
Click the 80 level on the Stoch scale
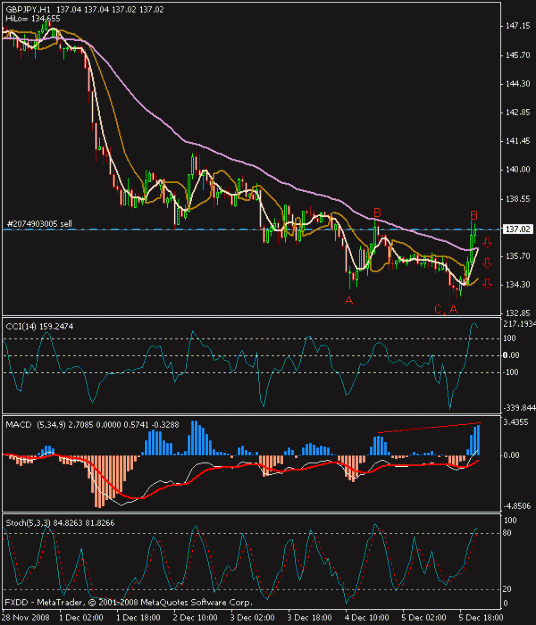coord(508,533)
